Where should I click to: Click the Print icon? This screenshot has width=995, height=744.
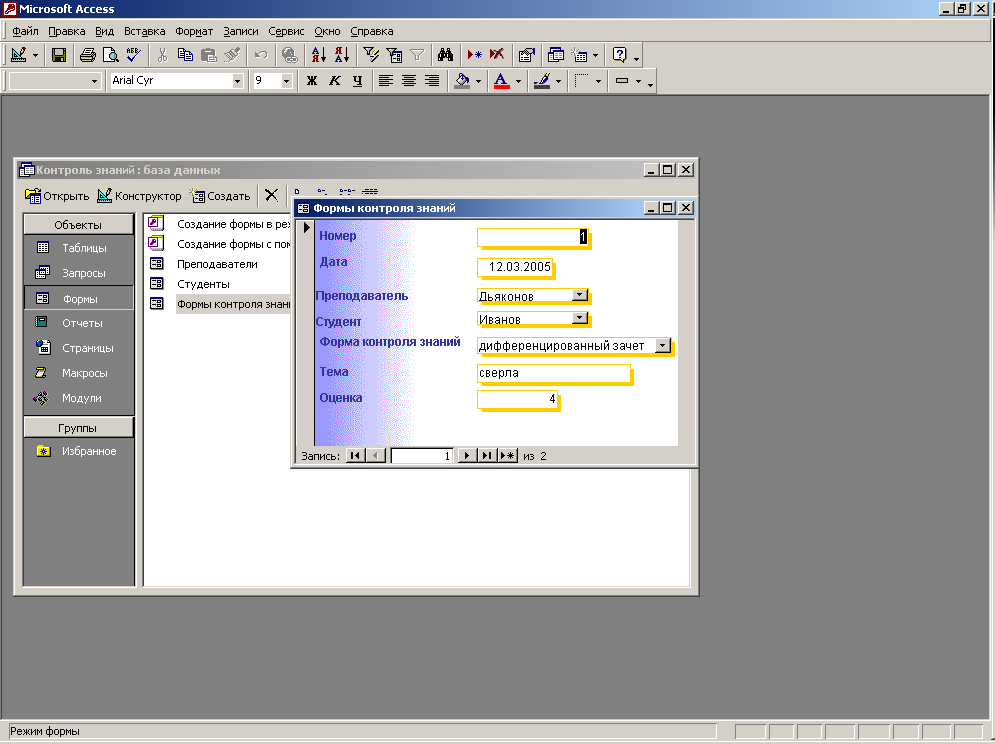tap(88, 55)
